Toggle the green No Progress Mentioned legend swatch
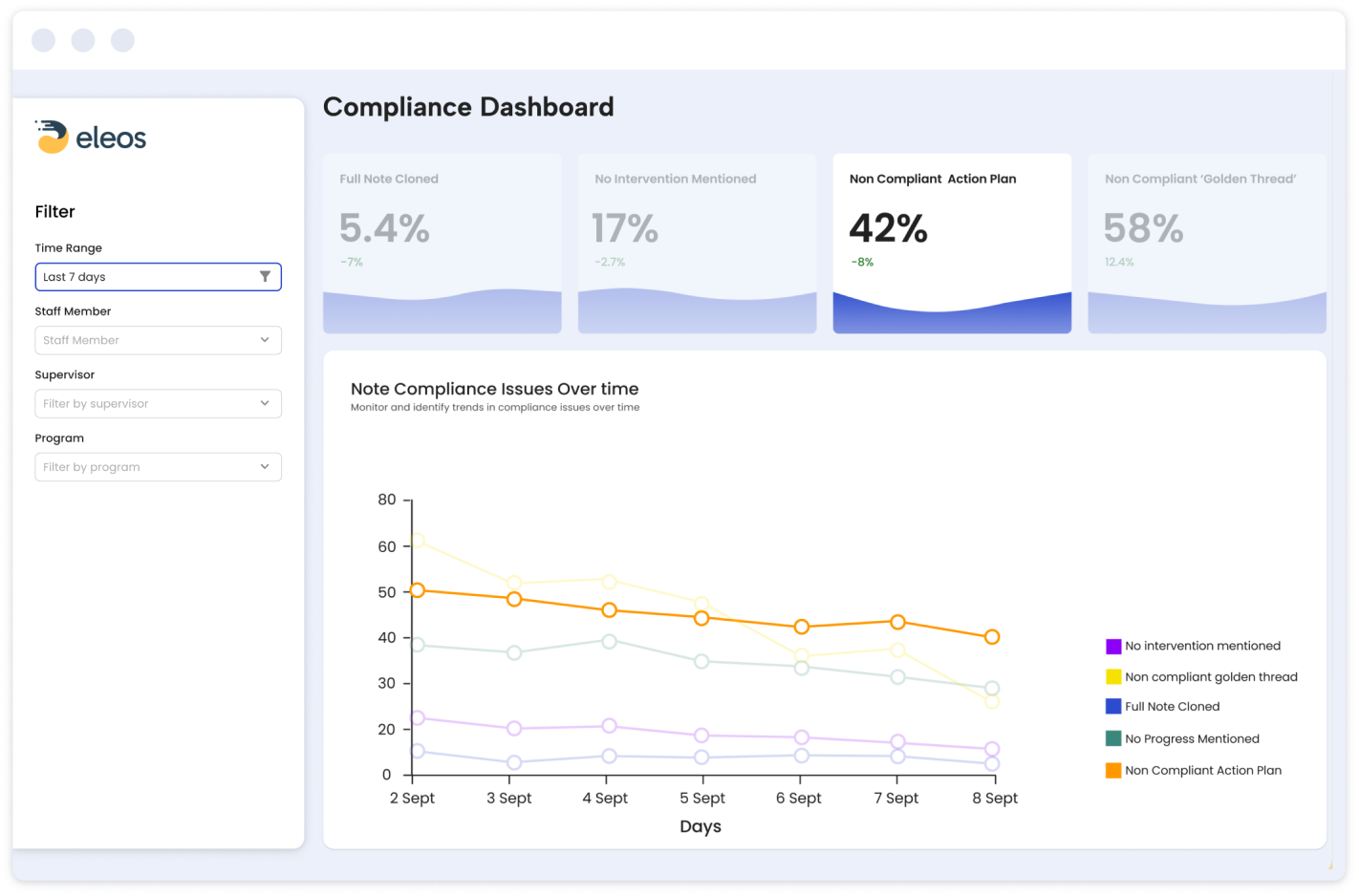 (x=1113, y=738)
